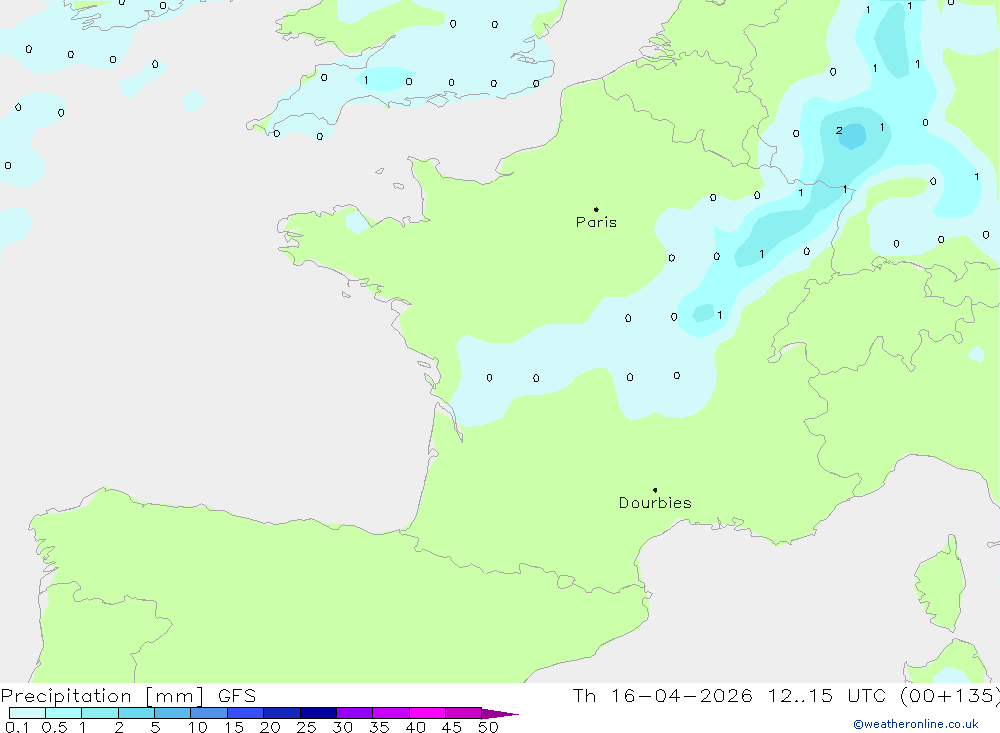Click the 2 mm precipitation value marker

tap(839, 130)
